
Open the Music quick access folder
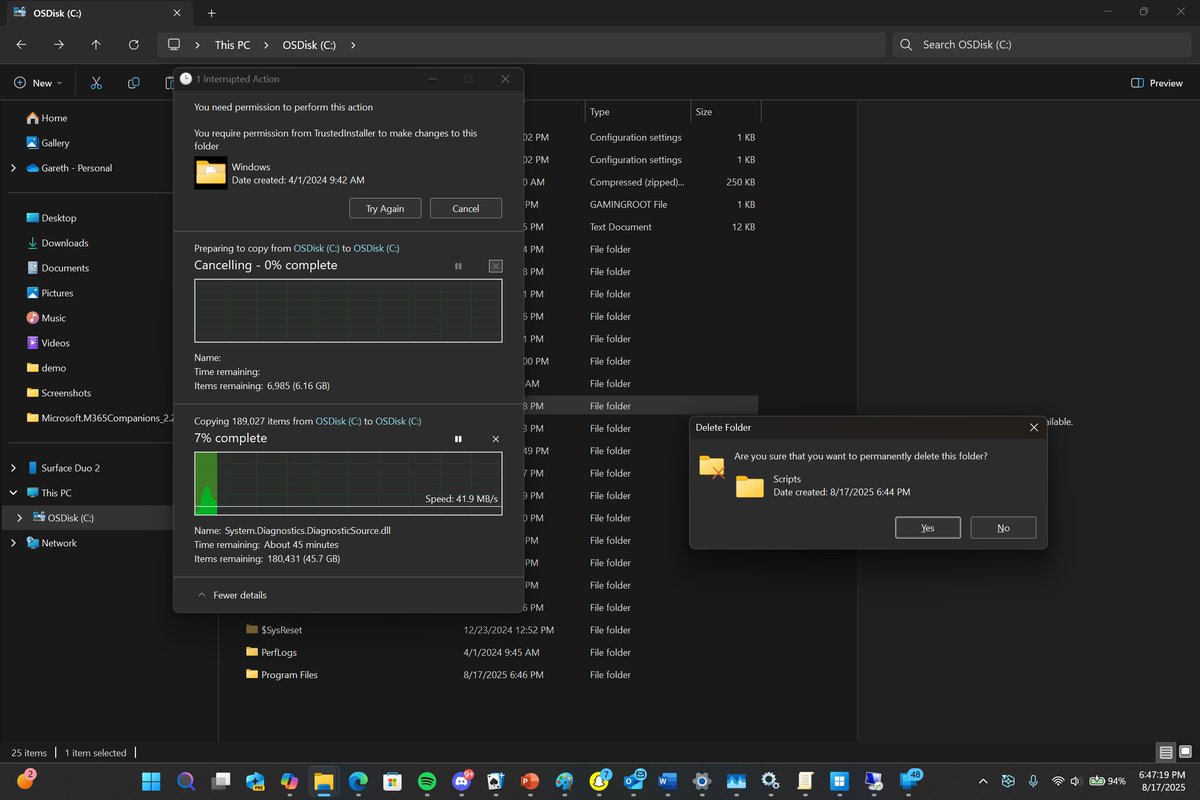[46, 318]
